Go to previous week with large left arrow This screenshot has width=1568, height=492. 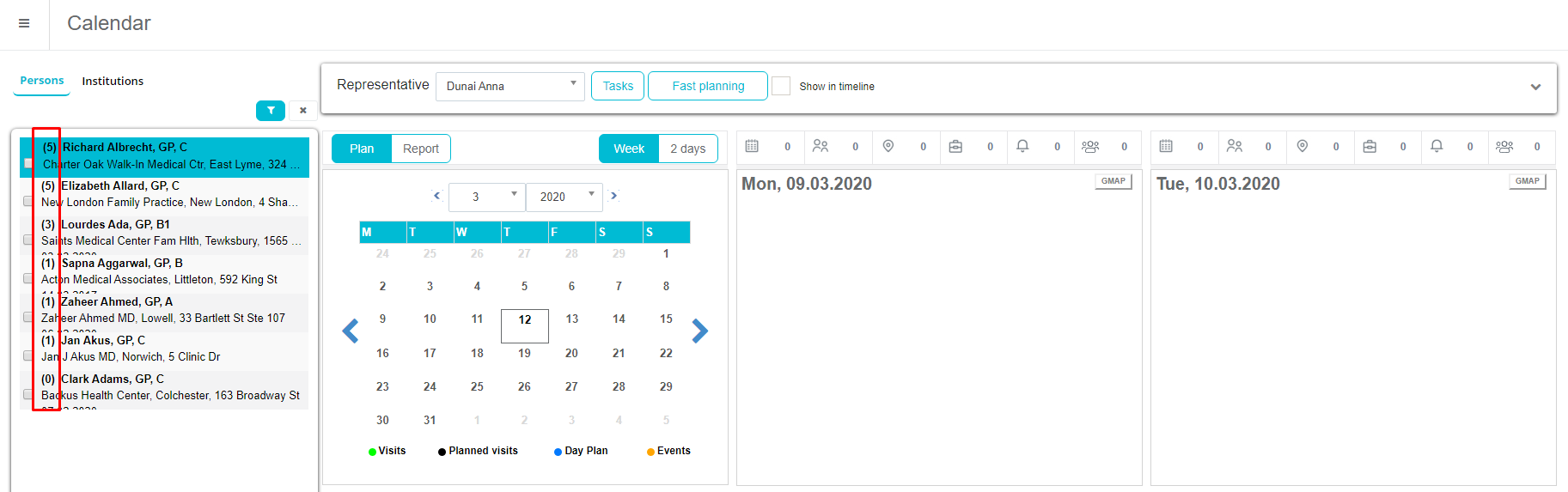coord(351,331)
